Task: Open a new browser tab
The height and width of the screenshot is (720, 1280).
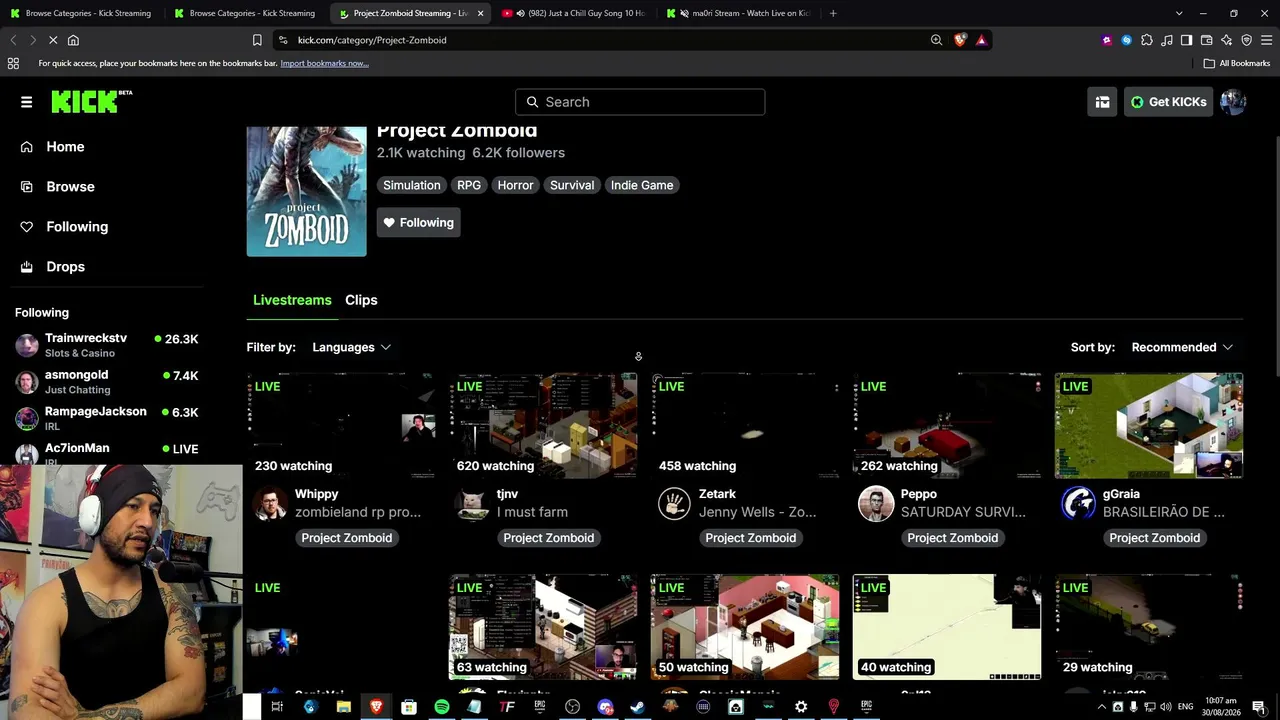Action: [x=833, y=13]
